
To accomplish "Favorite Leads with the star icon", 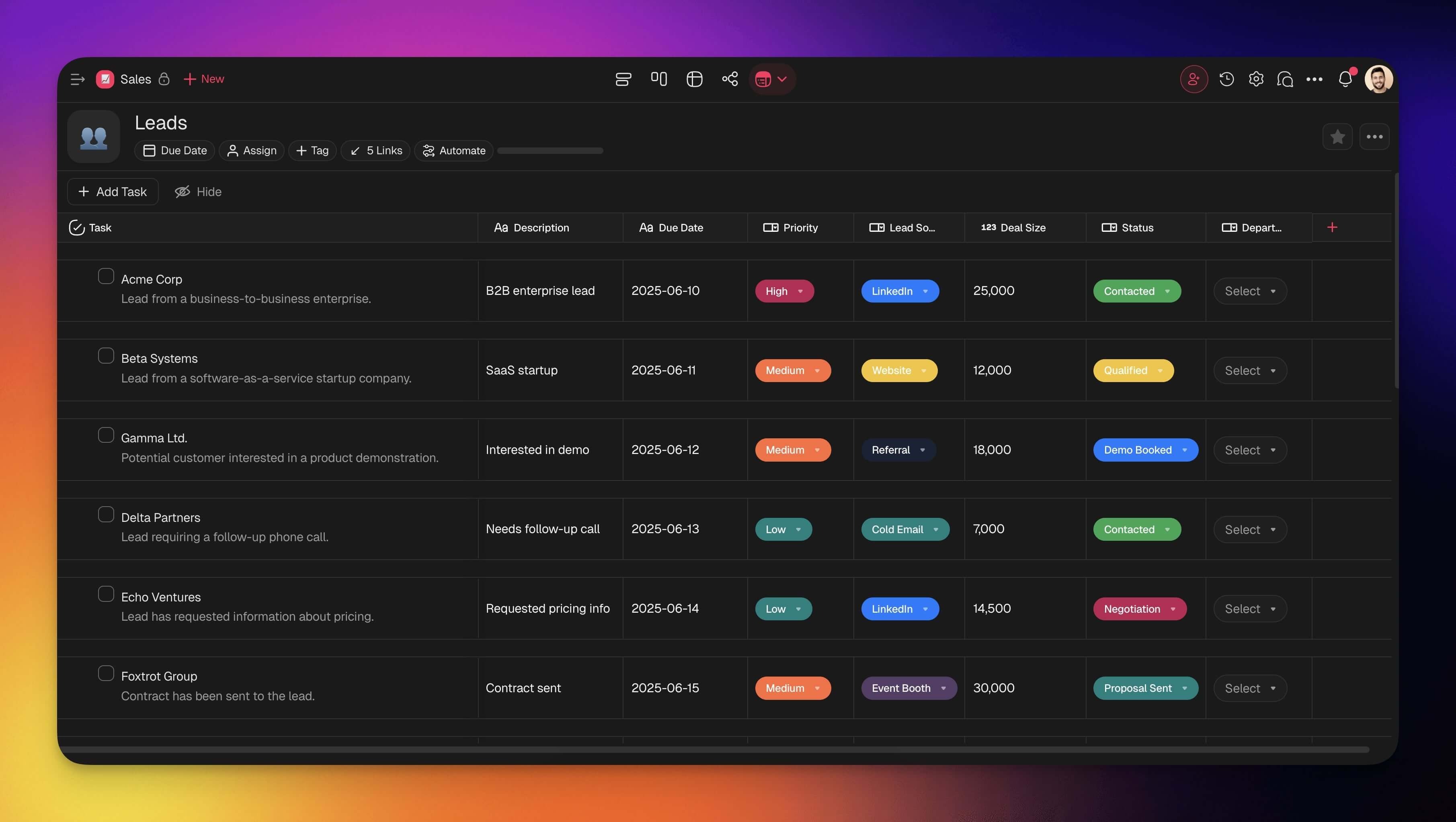I will 1337,137.
